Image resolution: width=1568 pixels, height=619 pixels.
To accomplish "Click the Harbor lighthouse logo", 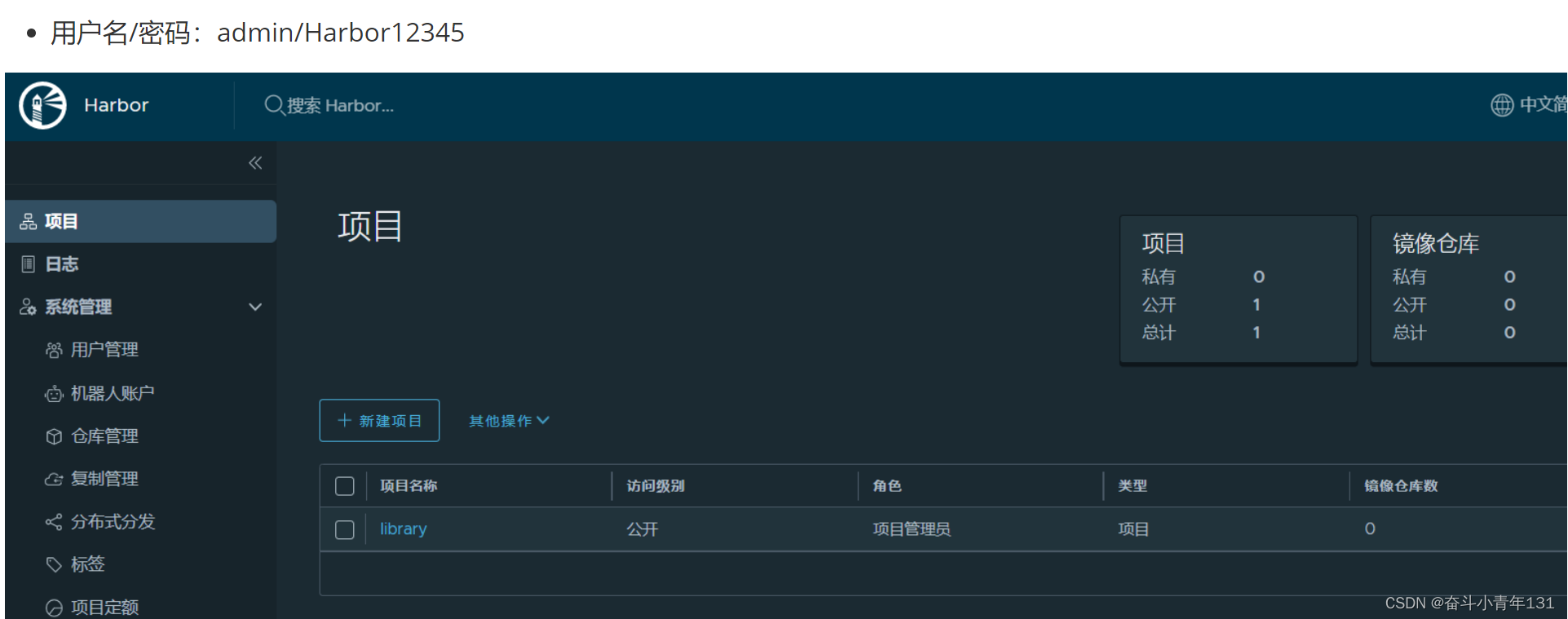I will [x=42, y=105].
